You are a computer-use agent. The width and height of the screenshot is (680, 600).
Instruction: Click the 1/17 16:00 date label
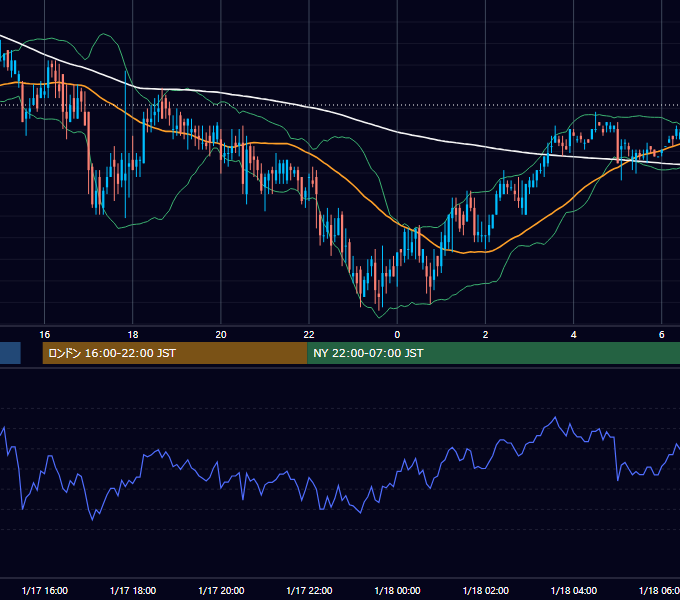pos(45,590)
